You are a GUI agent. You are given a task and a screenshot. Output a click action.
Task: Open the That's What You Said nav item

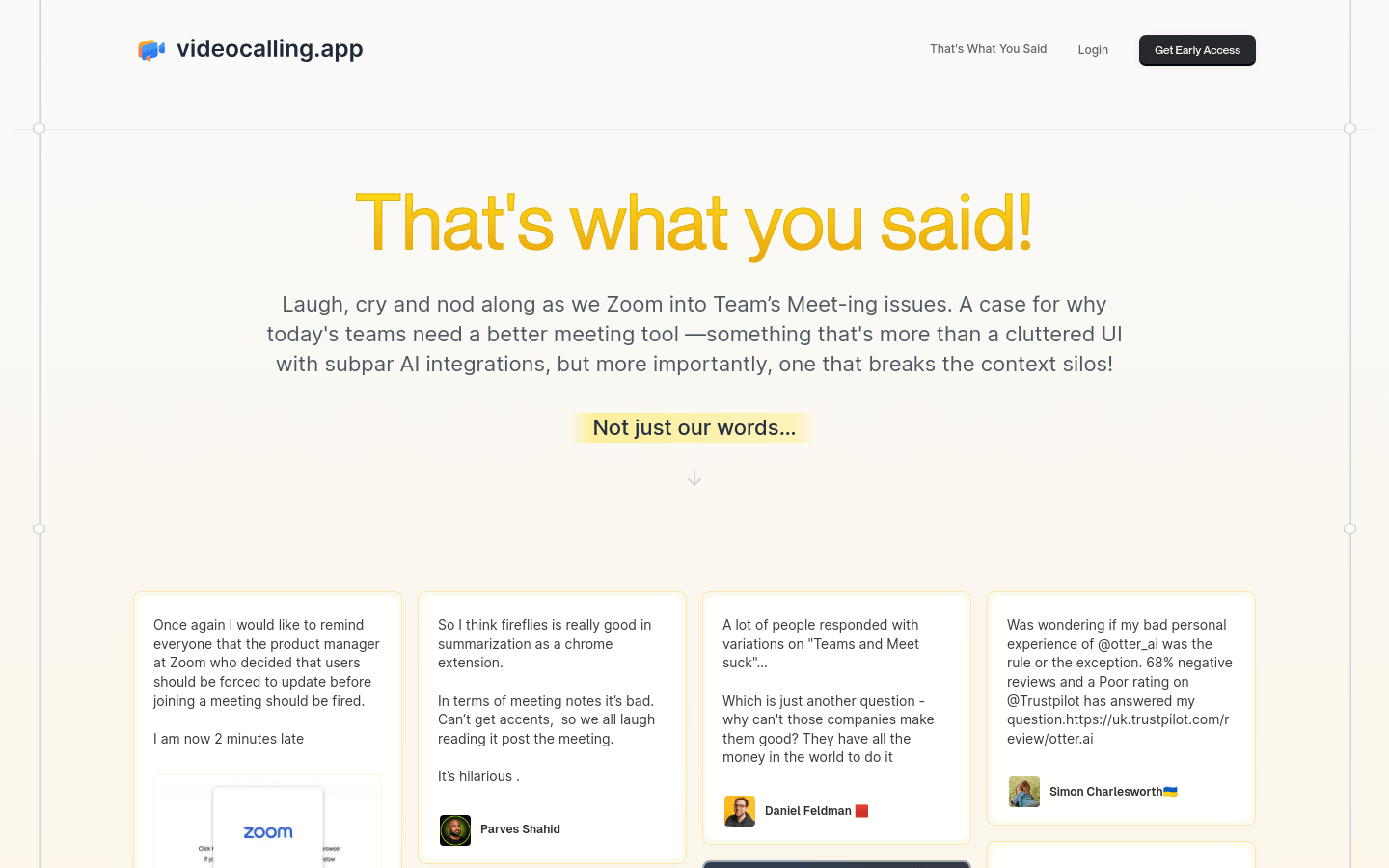(988, 49)
